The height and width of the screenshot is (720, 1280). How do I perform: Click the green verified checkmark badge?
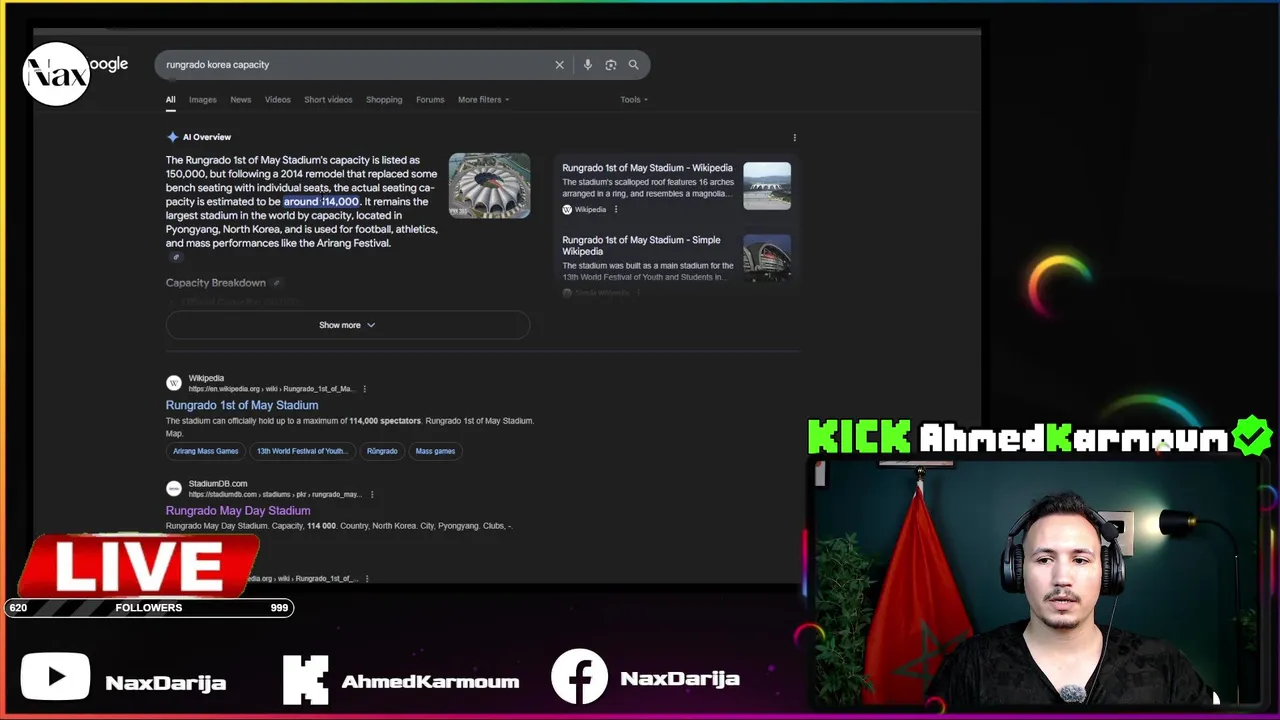pos(1252,437)
